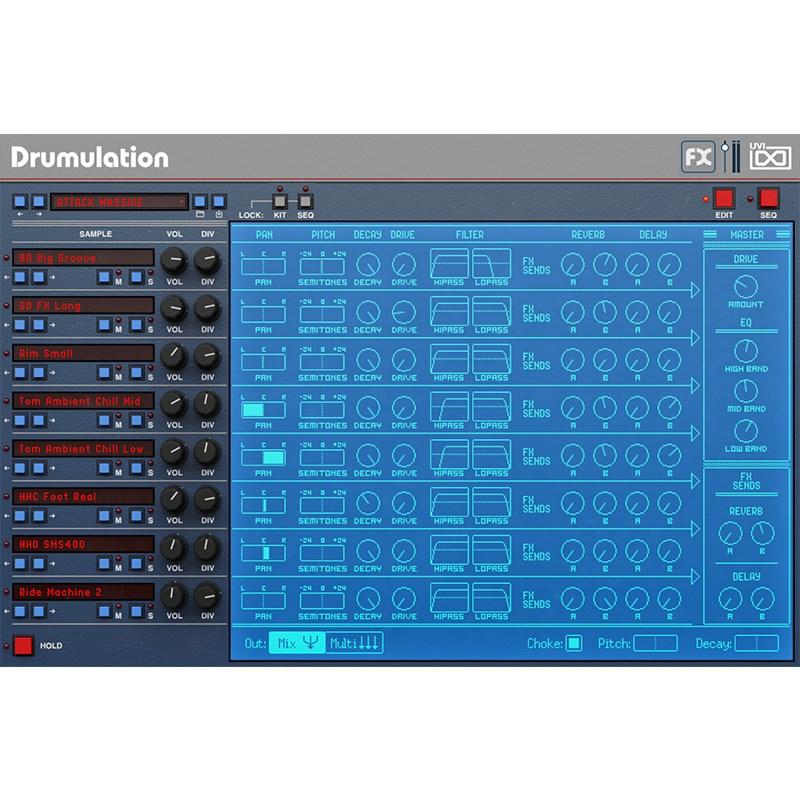Image resolution: width=800 pixels, height=800 pixels.
Task: Select the Multi output mode
Action: 356,643
